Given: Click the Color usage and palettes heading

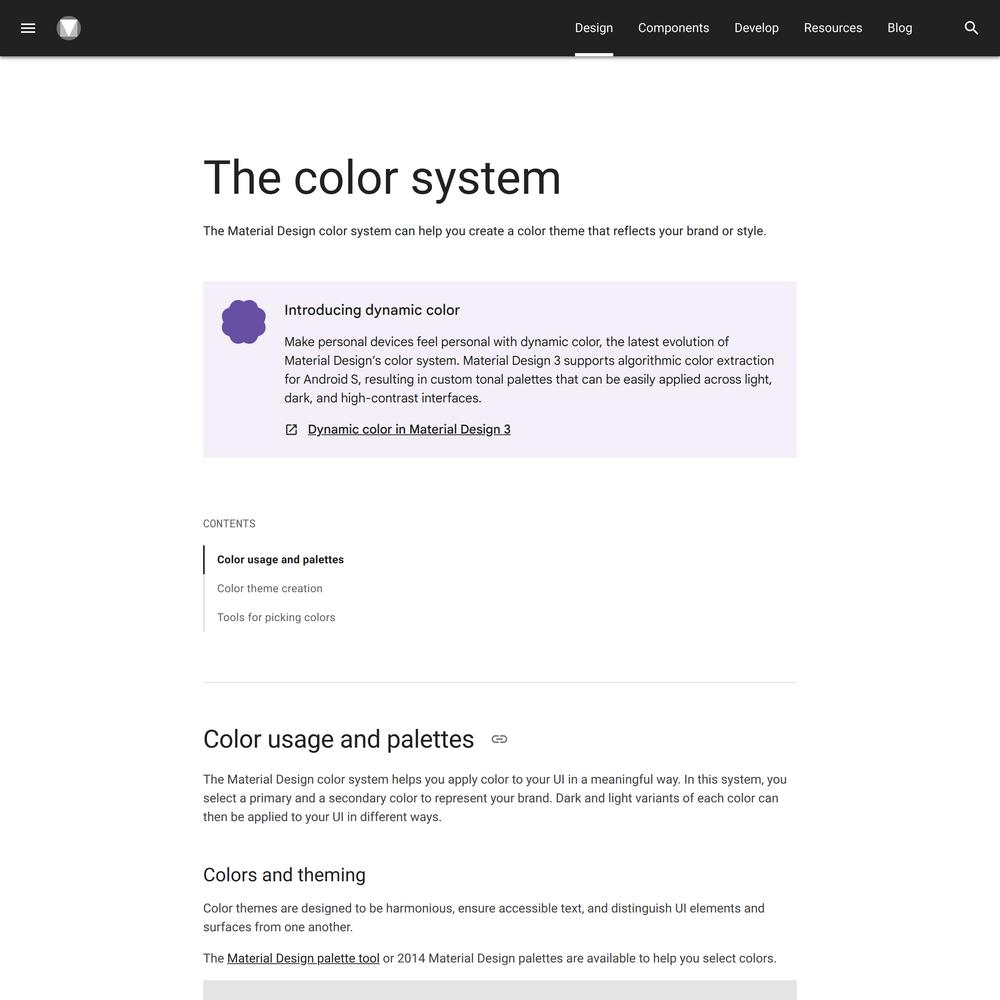Looking at the screenshot, I should (339, 740).
